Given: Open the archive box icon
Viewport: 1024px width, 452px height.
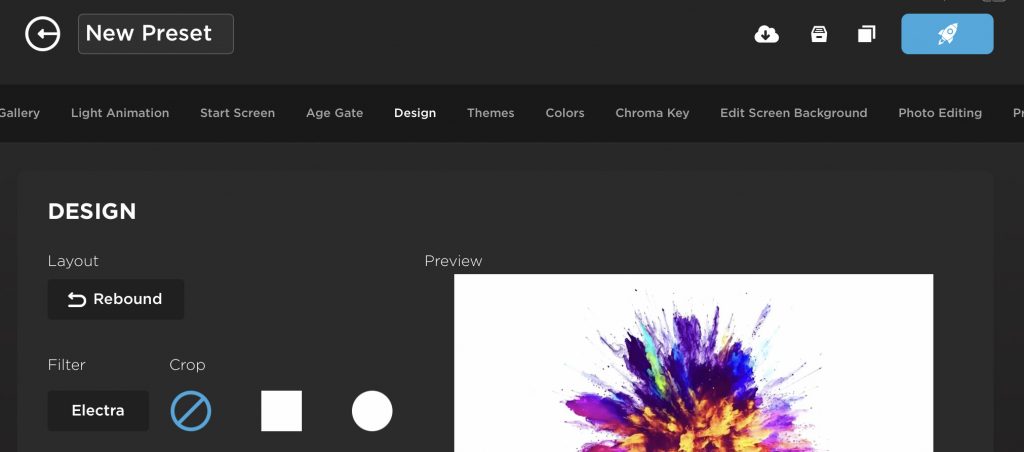Looking at the screenshot, I should 819,34.
